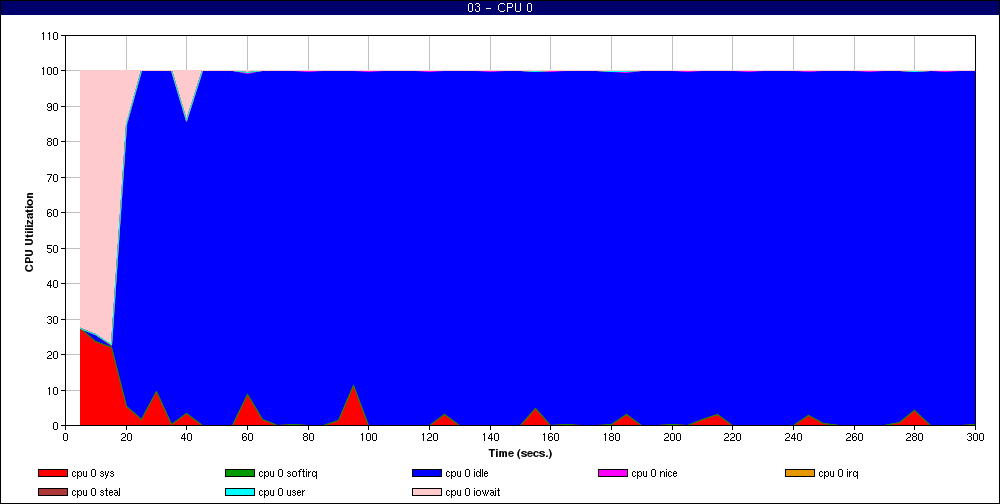Click the cyan cpu 0 user legend swatch
The height and width of the screenshot is (504, 1000).
click(240, 492)
